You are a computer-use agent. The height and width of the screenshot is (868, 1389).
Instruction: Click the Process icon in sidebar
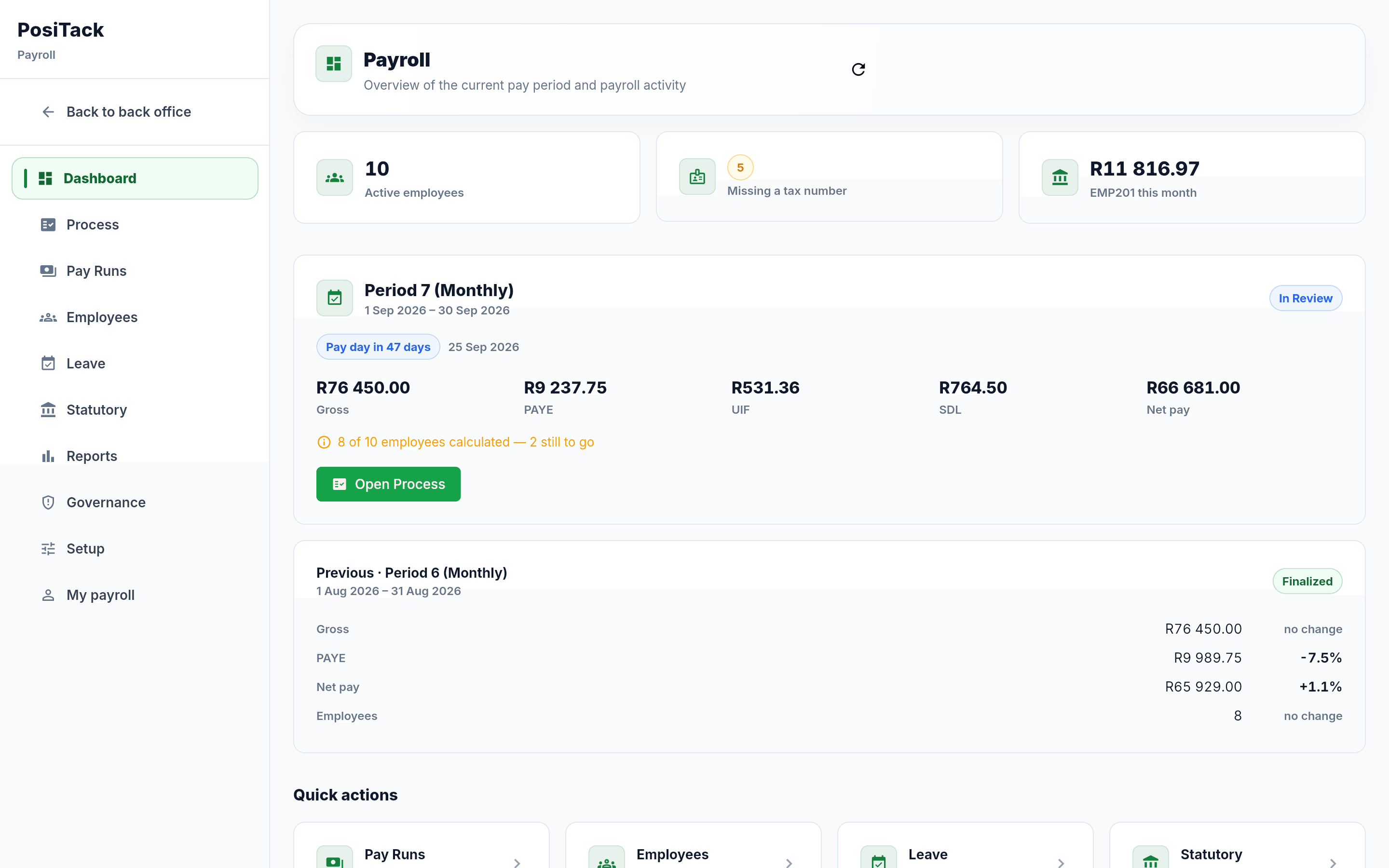(x=48, y=224)
